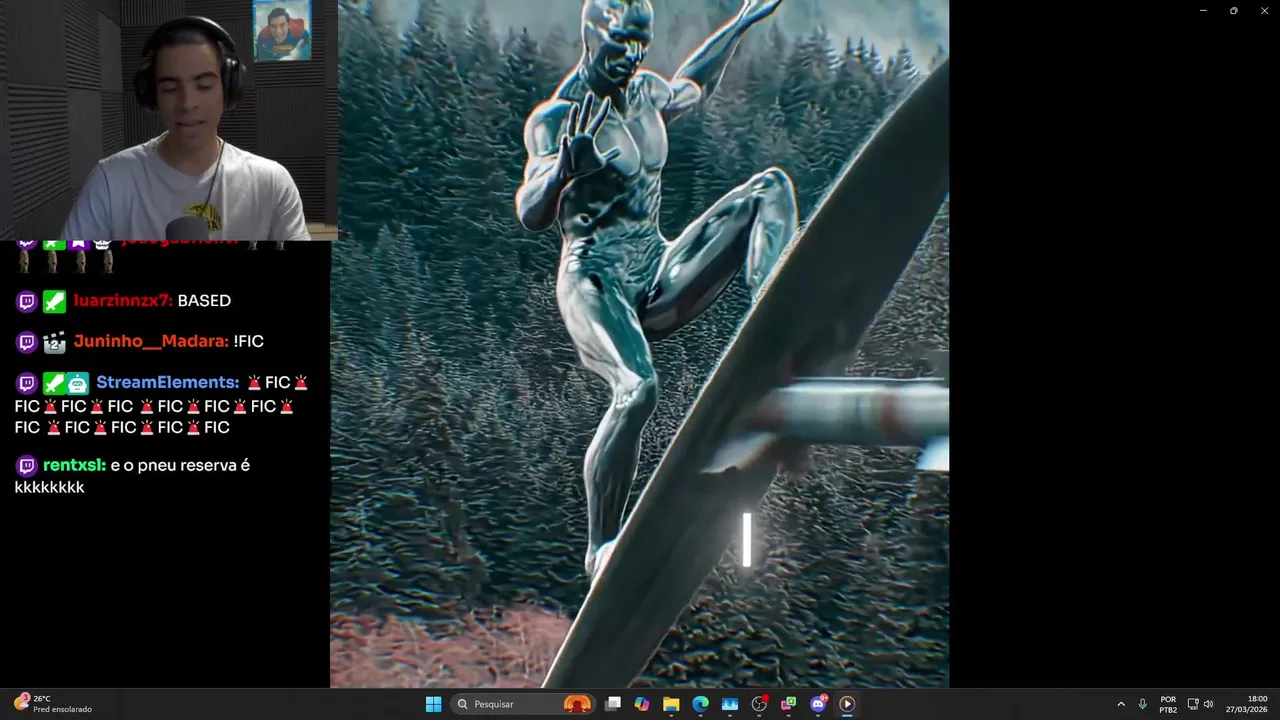Close the media player window
The width and height of the screenshot is (1280, 720).
tap(1264, 10)
